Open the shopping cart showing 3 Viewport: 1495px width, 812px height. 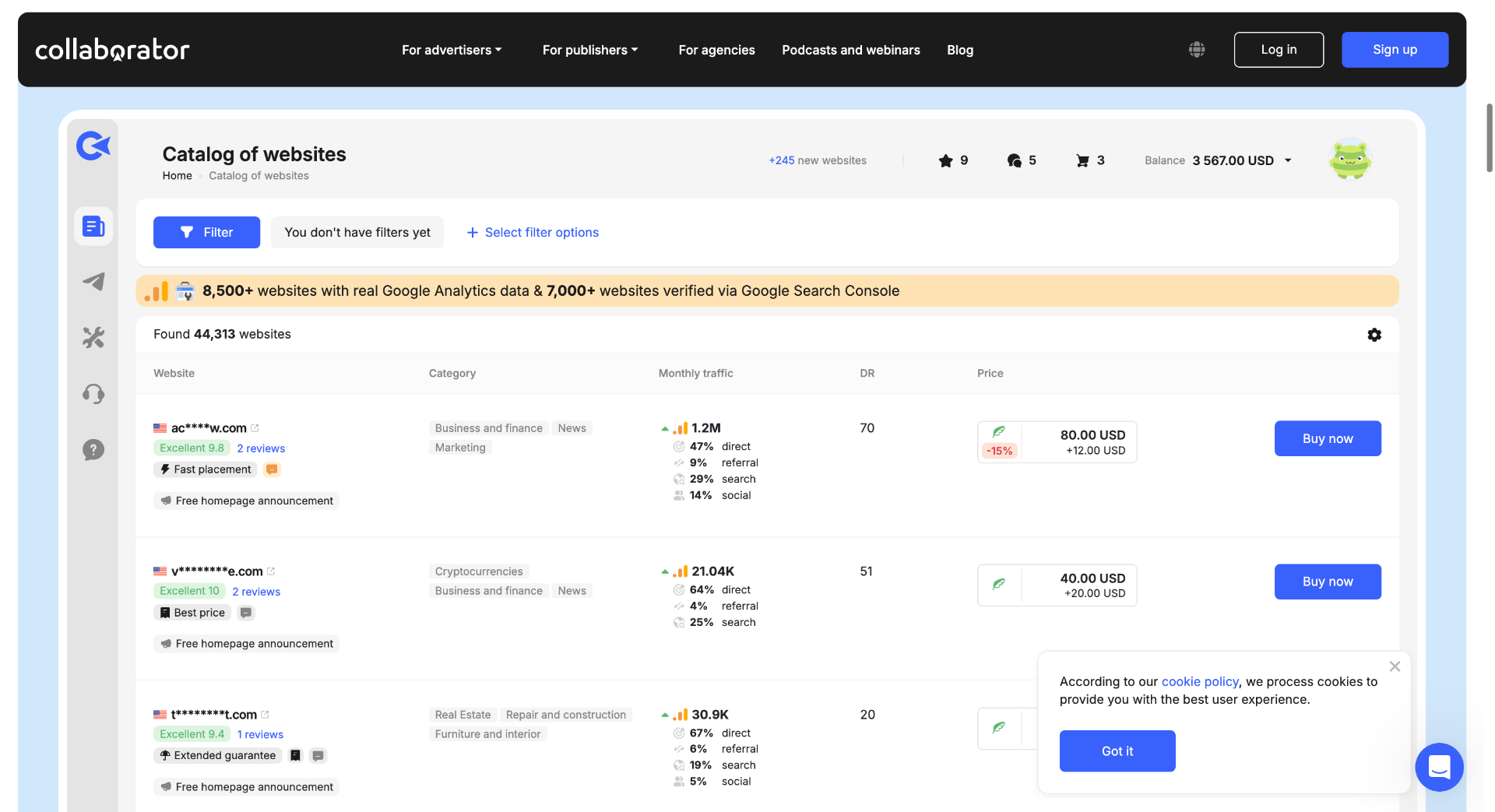pyautogui.click(x=1090, y=160)
